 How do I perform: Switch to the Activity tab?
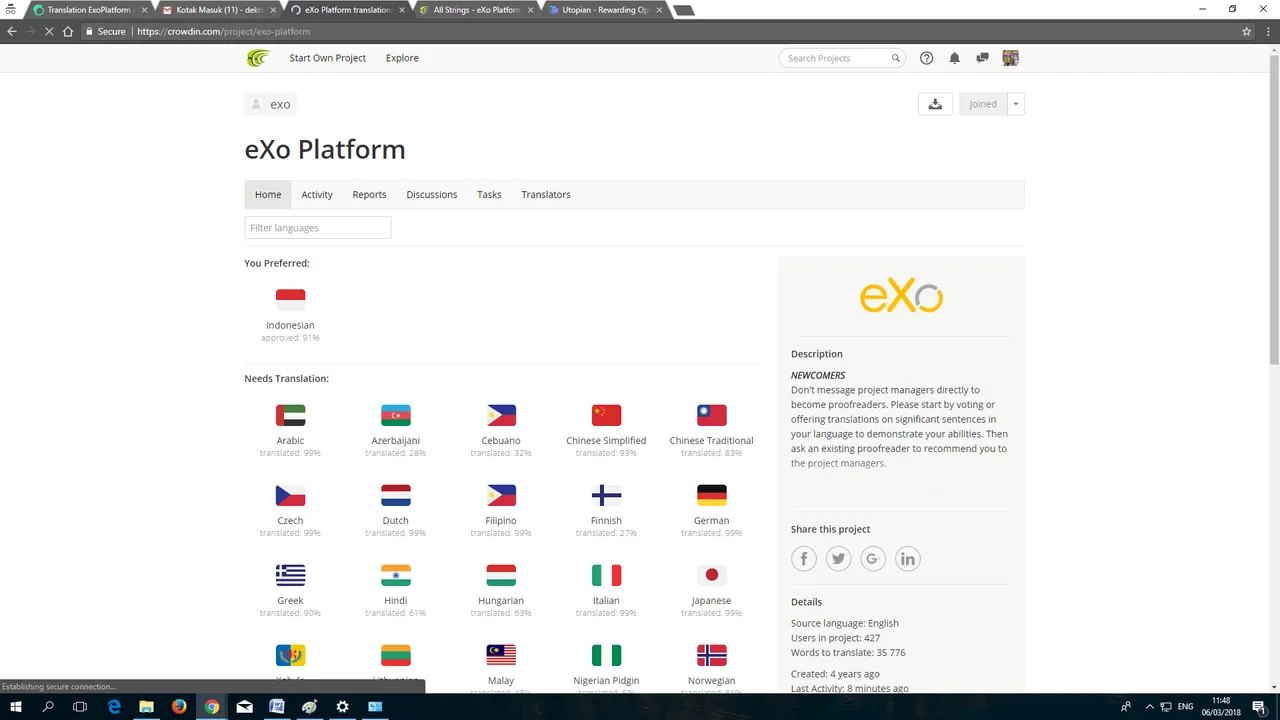pyautogui.click(x=317, y=194)
